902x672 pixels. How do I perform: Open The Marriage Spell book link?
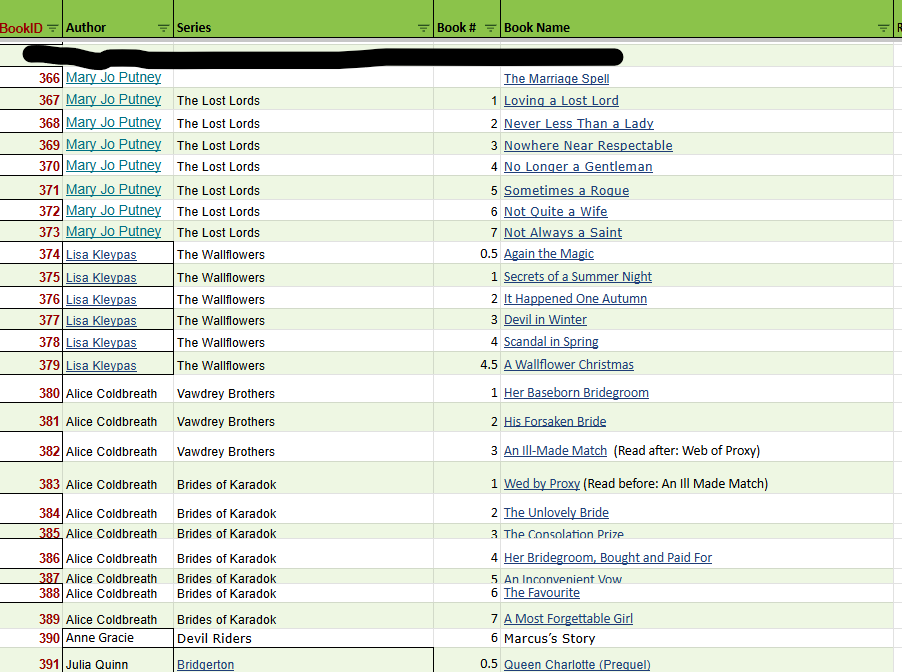coord(556,79)
